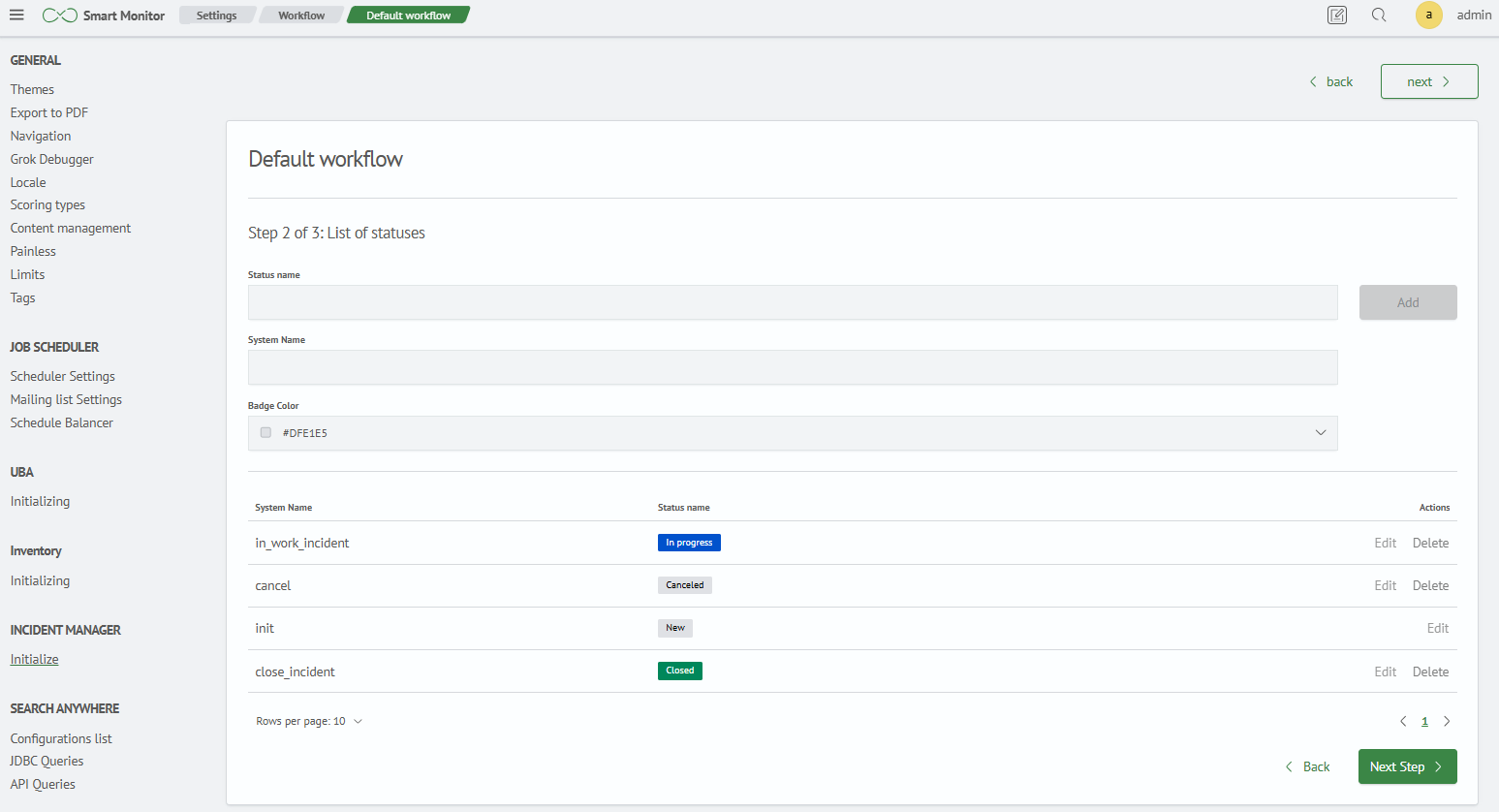Open Scheduler Settings
The image size is (1499, 812).
click(x=63, y=376)
